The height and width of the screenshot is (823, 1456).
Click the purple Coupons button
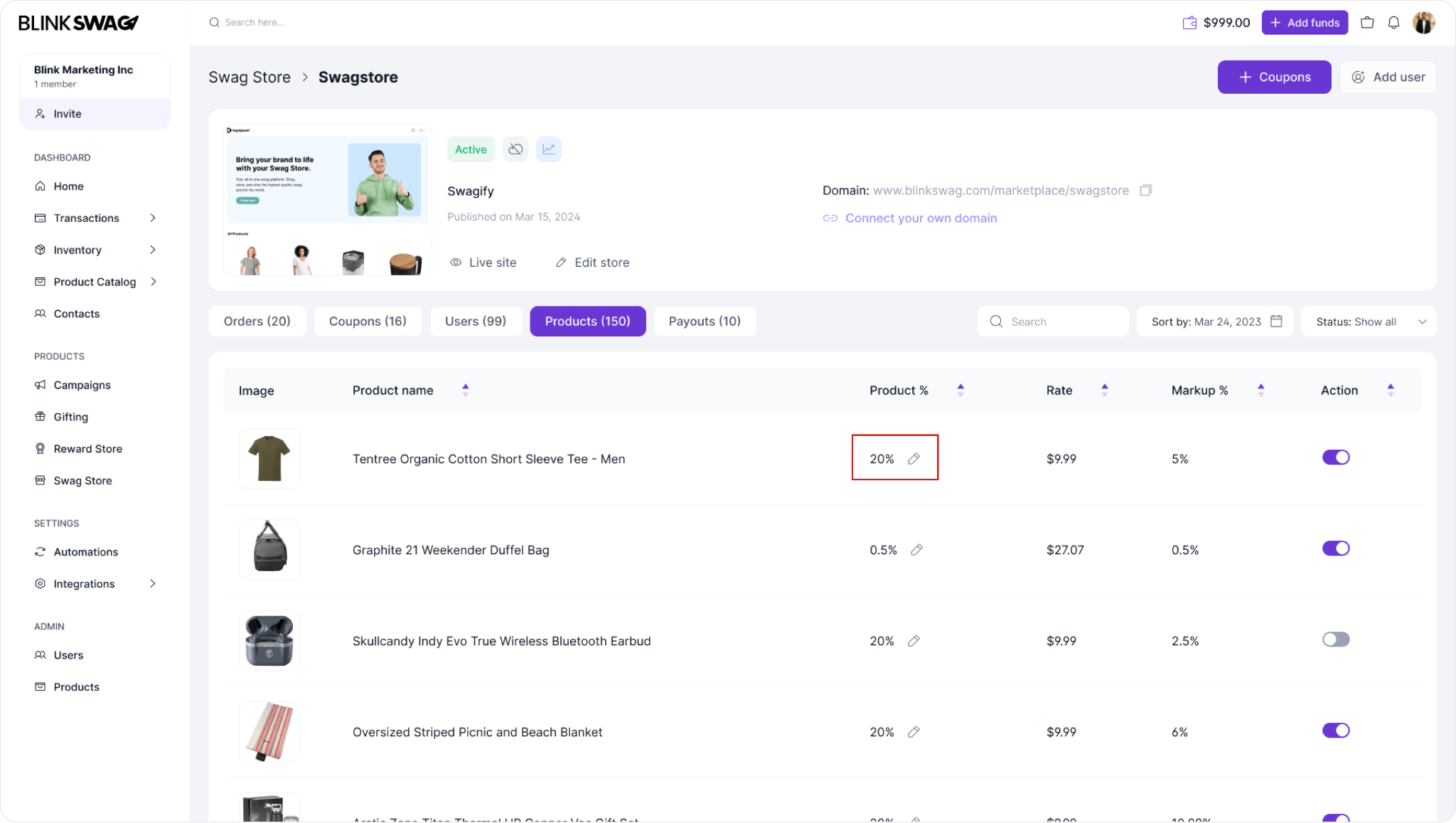coord(1274,77)
